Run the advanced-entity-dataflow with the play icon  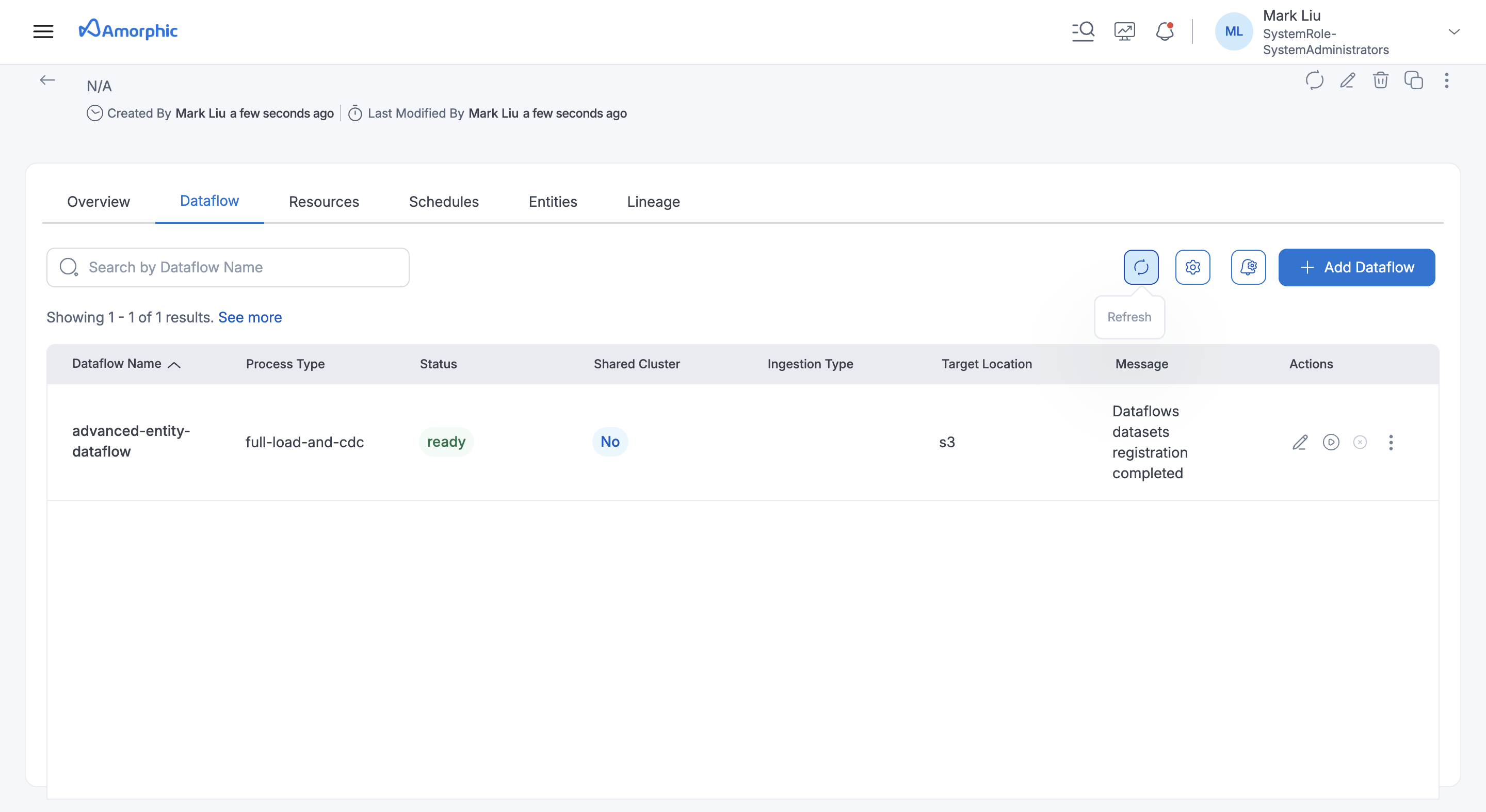(x=1331, y=442)
